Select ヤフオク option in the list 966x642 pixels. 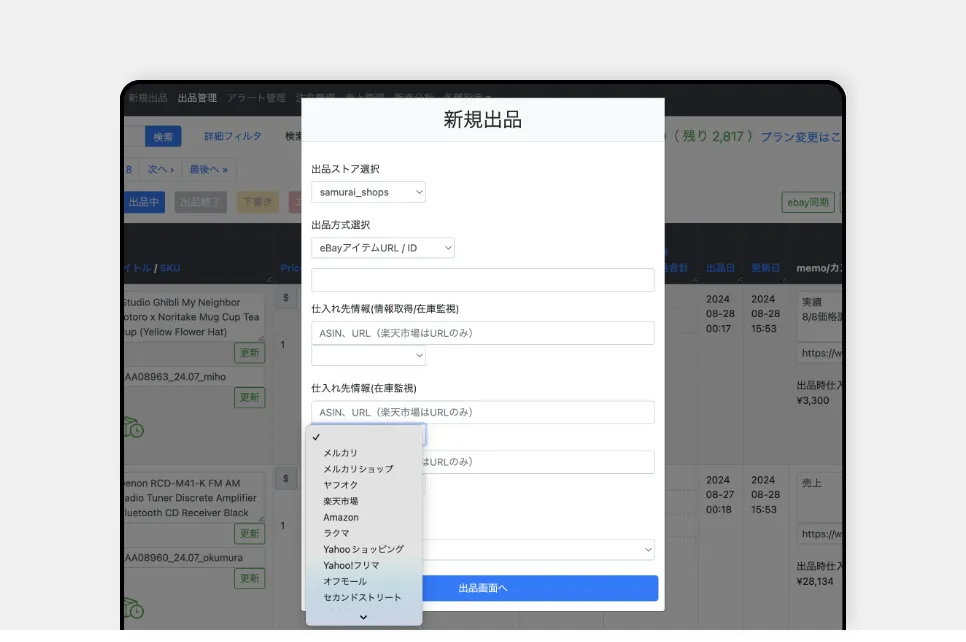[341, 485]
